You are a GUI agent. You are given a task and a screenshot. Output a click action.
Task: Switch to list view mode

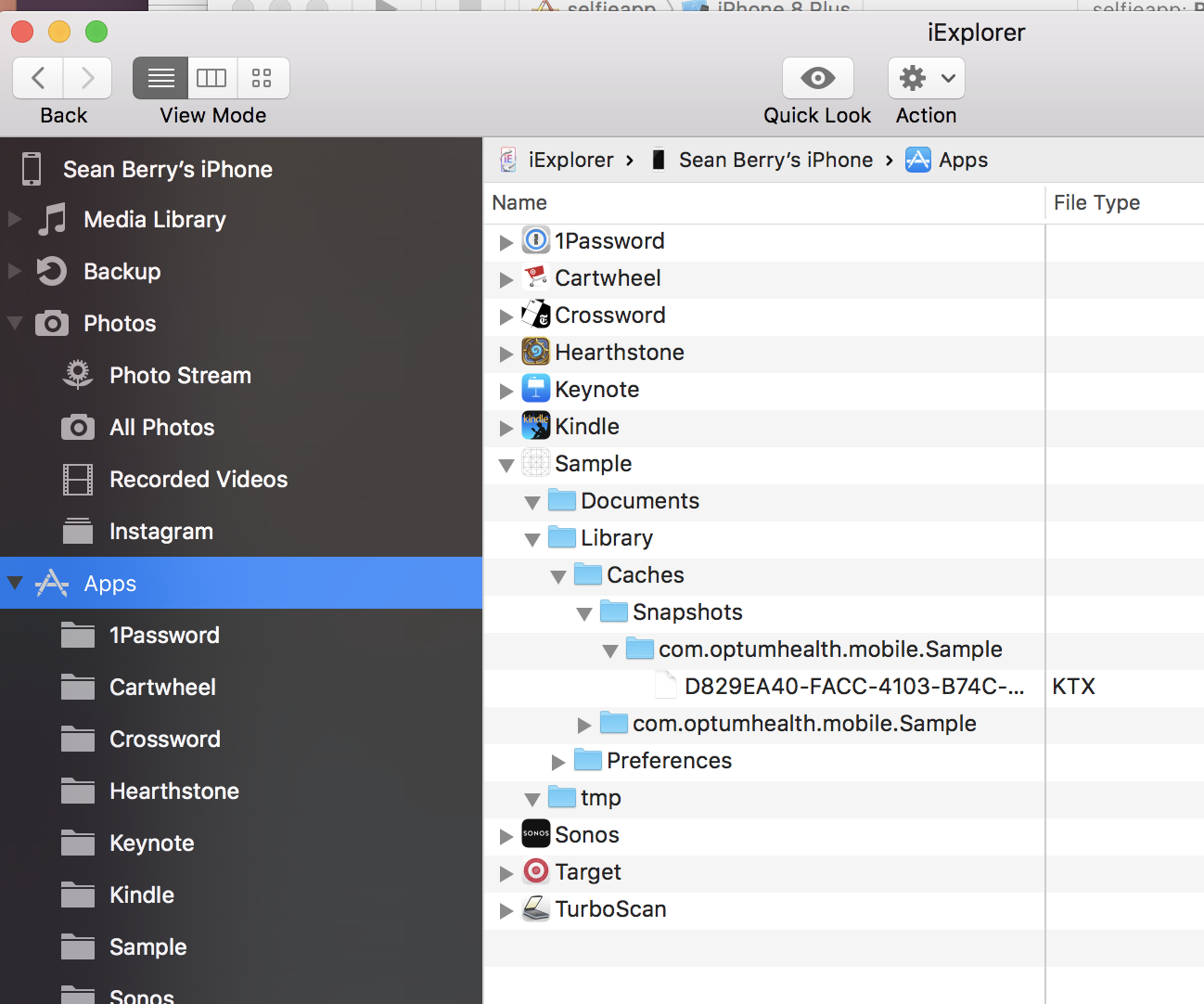pos(160,78)
